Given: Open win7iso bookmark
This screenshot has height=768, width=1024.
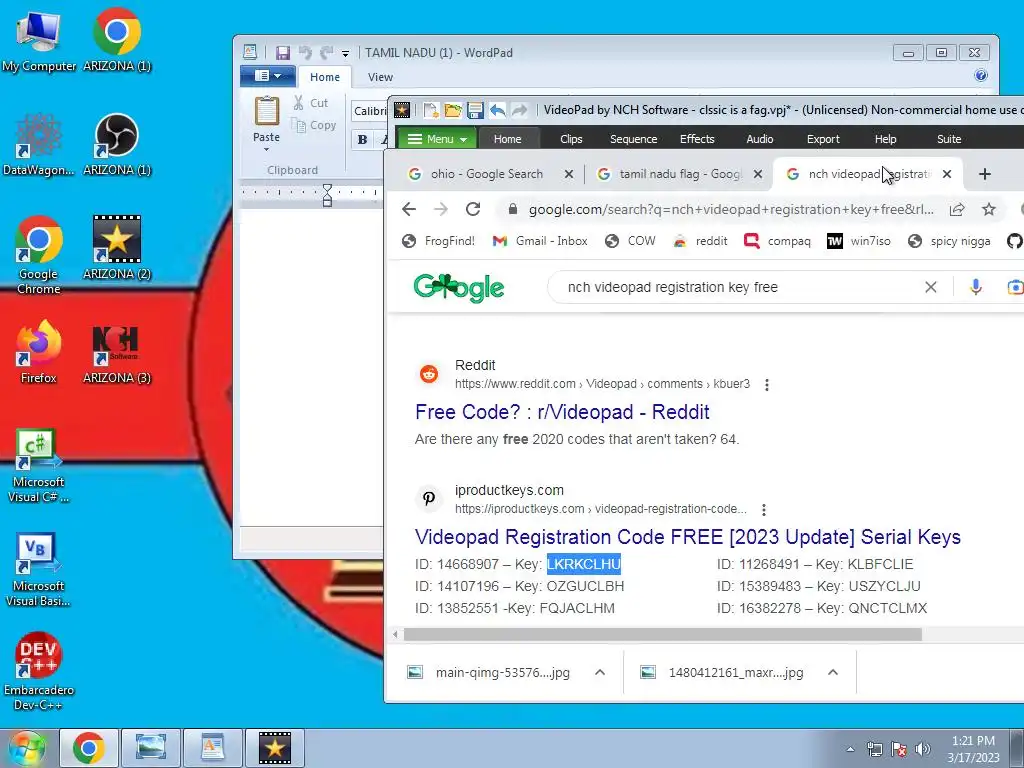Looking at the screenshot, I should [859, 241].
